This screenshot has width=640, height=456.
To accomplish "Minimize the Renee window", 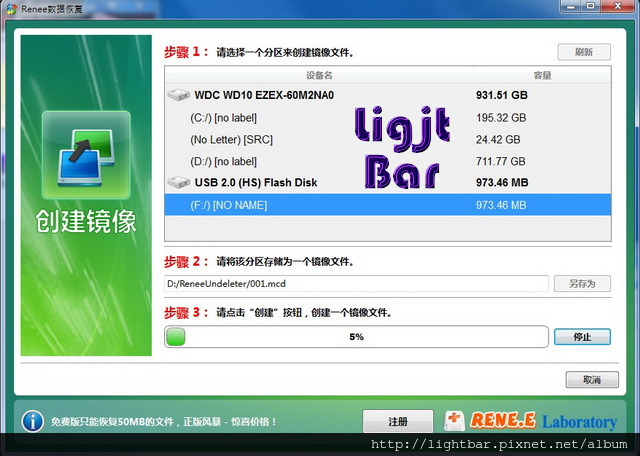I will click(x=571, y=6).
